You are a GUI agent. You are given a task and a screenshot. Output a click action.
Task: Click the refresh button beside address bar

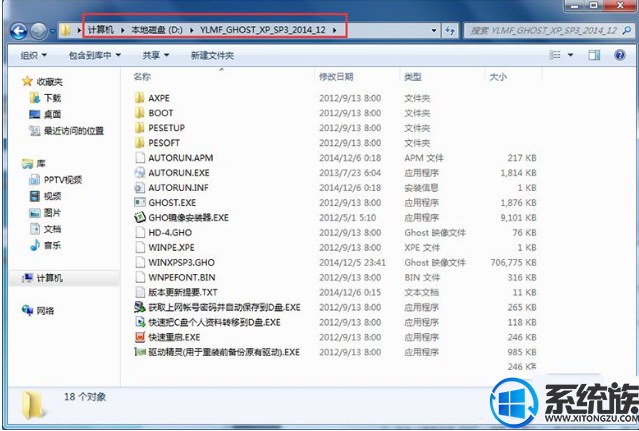(x=450, y=31)
